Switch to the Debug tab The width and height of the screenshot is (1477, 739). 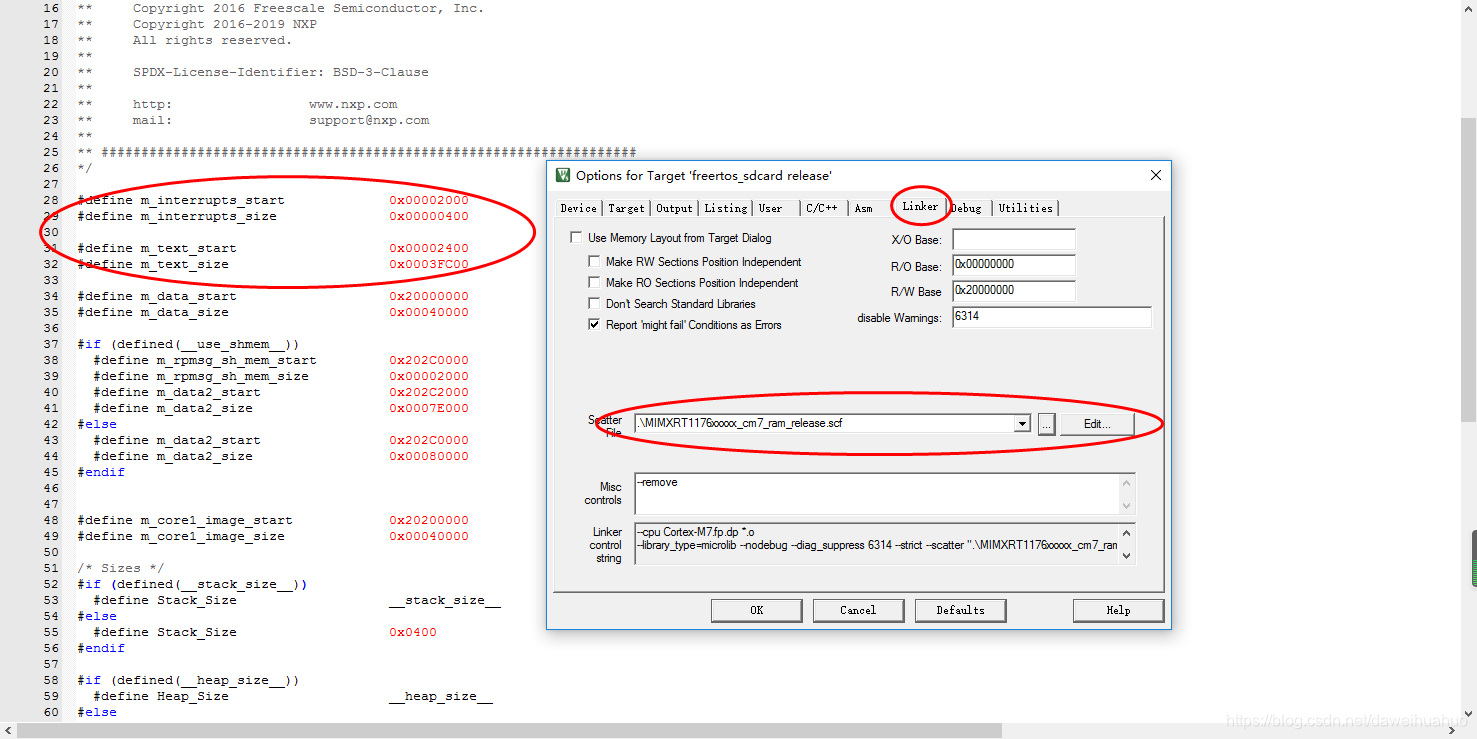(x=966, y=208)
